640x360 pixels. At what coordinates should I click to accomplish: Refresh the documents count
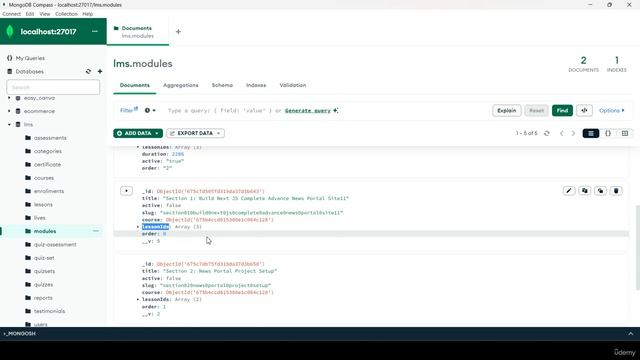tap(547, 133)
